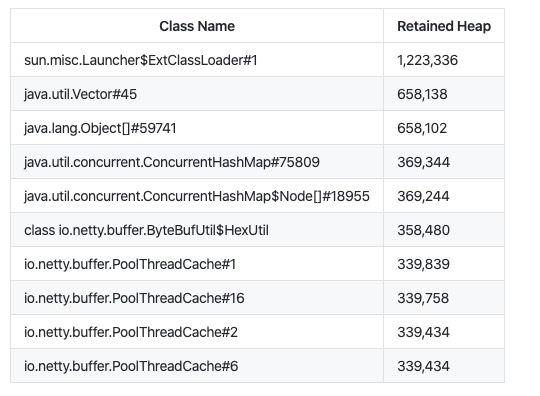The width and height of the screenshot is (540, 396).
Task: Click the Retained Heap column header
Action: [444, 26]
